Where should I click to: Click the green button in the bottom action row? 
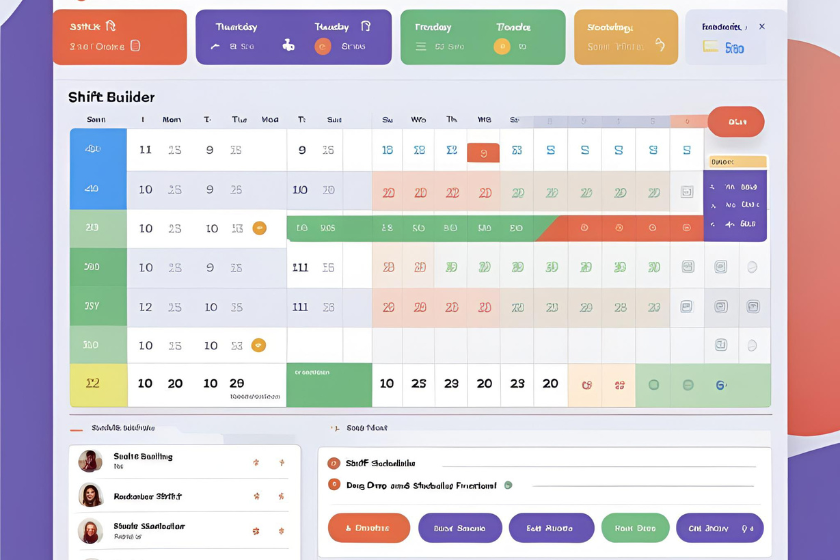tap(634, 528)
